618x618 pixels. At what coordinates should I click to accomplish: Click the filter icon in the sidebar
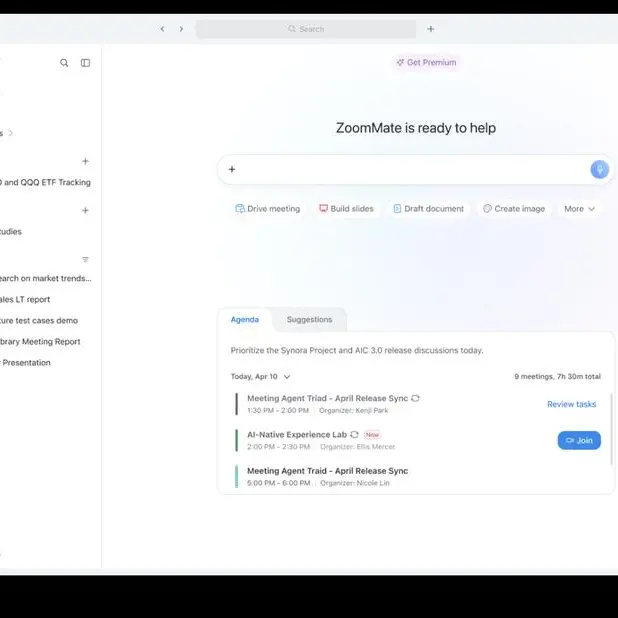(x=85, y=259)
